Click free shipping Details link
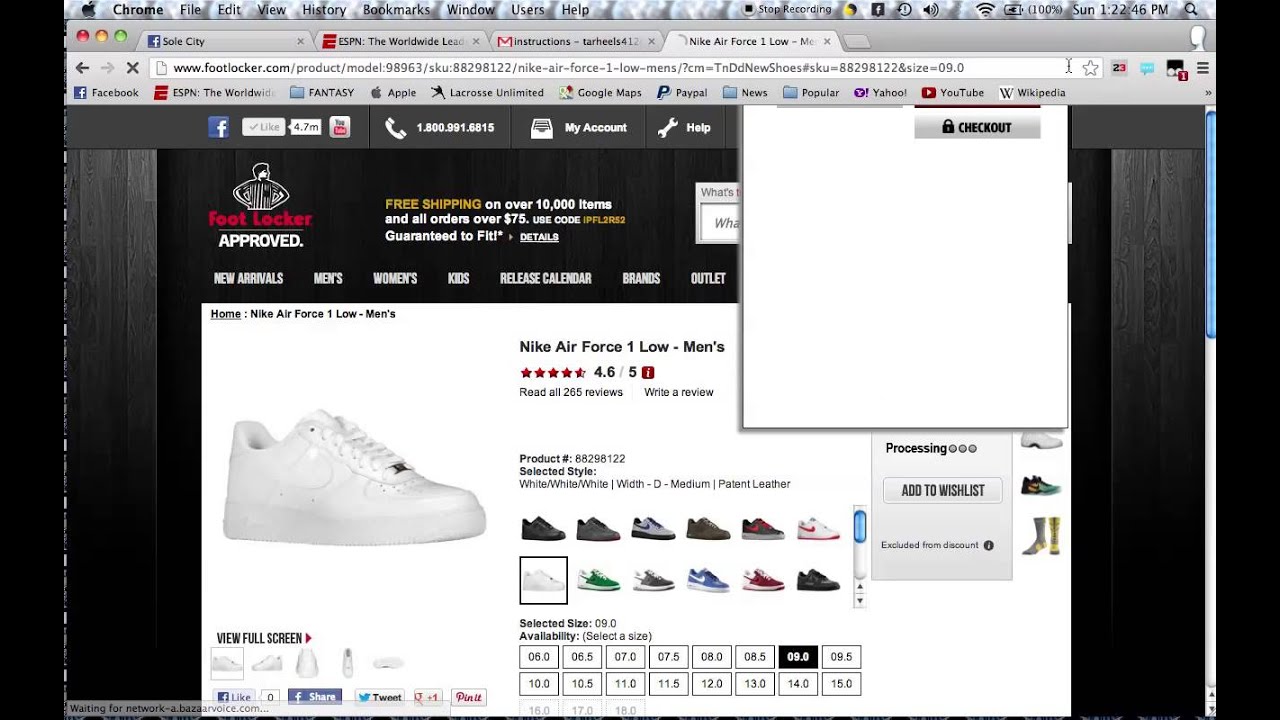The width and height of the screenshot is (1280, 720). click(539, 237)
